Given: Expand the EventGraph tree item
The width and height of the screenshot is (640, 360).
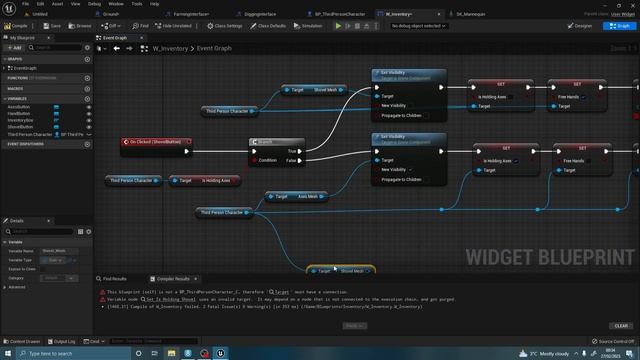Looking at the screenshot, I should 4,68.
